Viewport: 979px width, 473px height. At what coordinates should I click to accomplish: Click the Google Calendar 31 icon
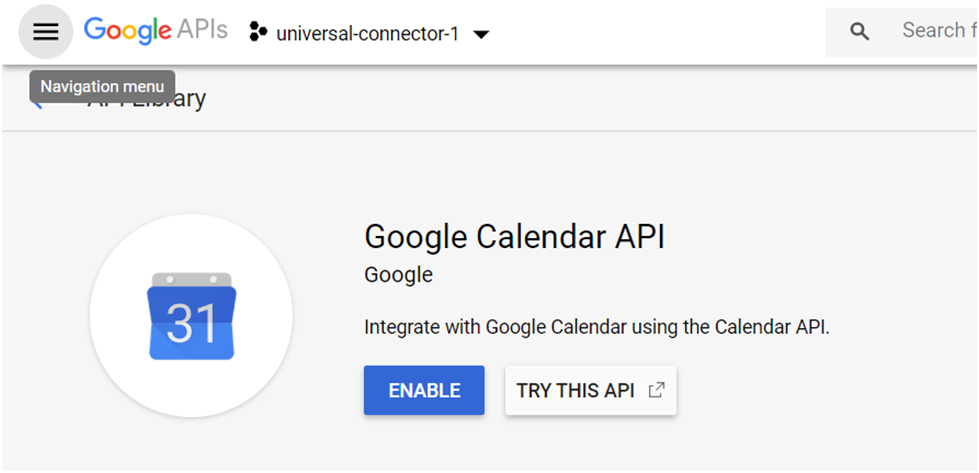tap(192, 316)
